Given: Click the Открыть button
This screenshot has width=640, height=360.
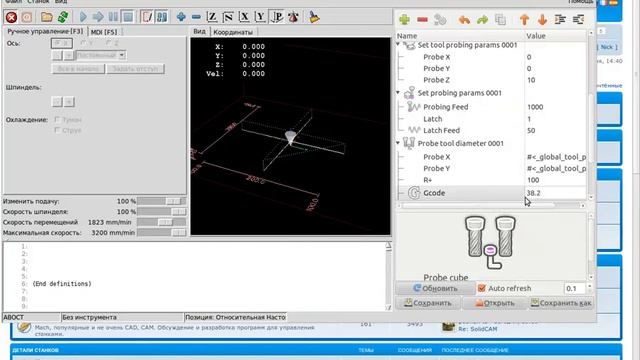Looking at the screenshot, I should (x=495, y=303).
